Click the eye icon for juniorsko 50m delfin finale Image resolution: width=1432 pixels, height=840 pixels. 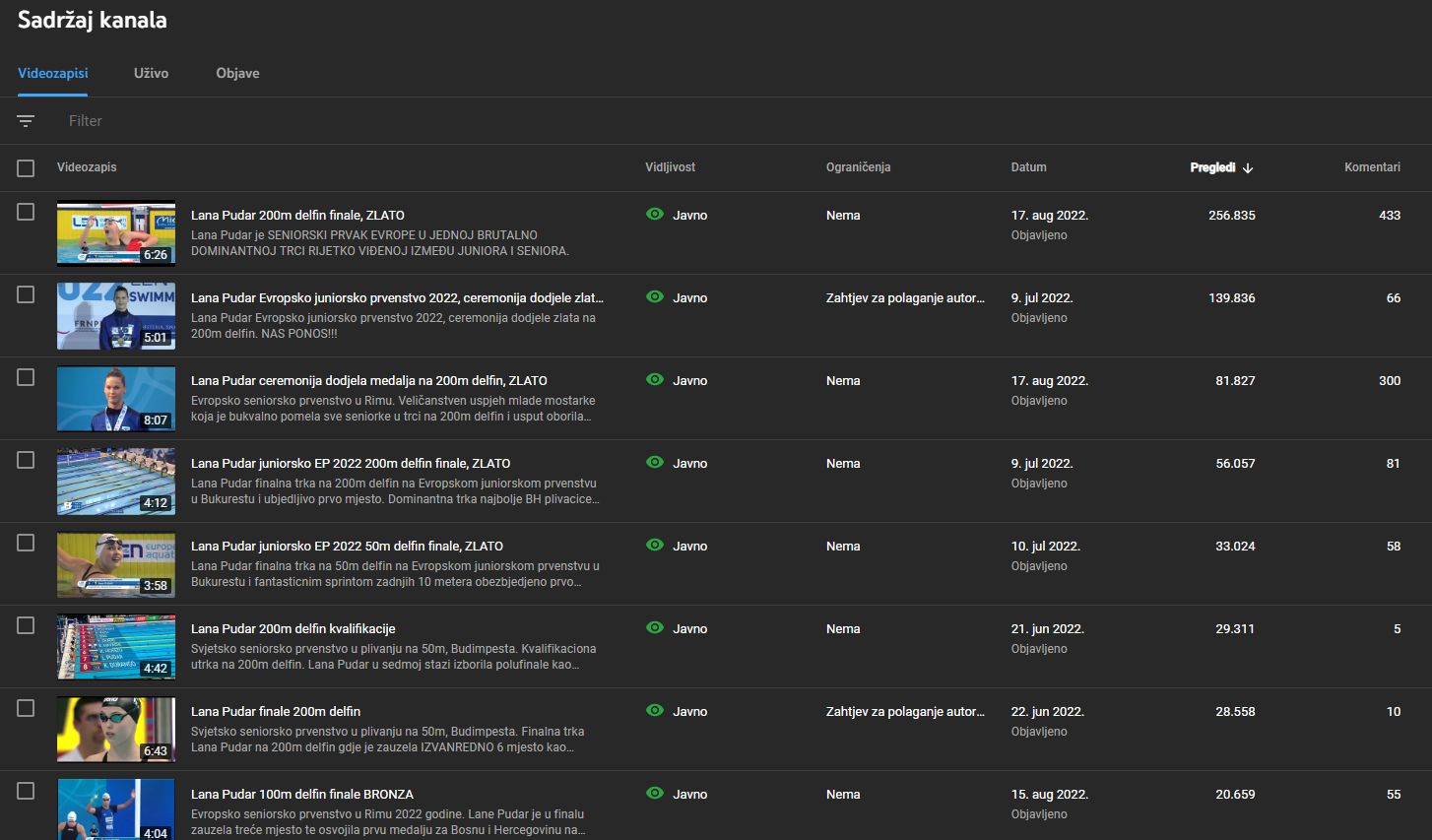point(655,545)
